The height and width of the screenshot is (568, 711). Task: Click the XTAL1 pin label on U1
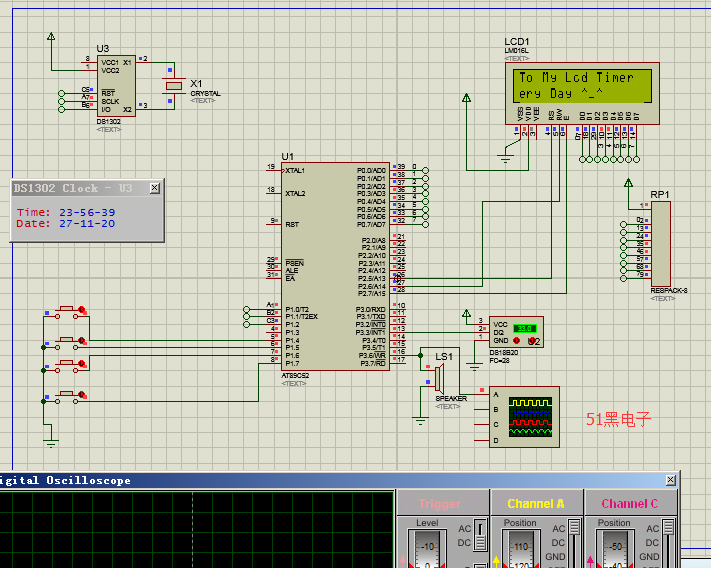click(295, 170)
